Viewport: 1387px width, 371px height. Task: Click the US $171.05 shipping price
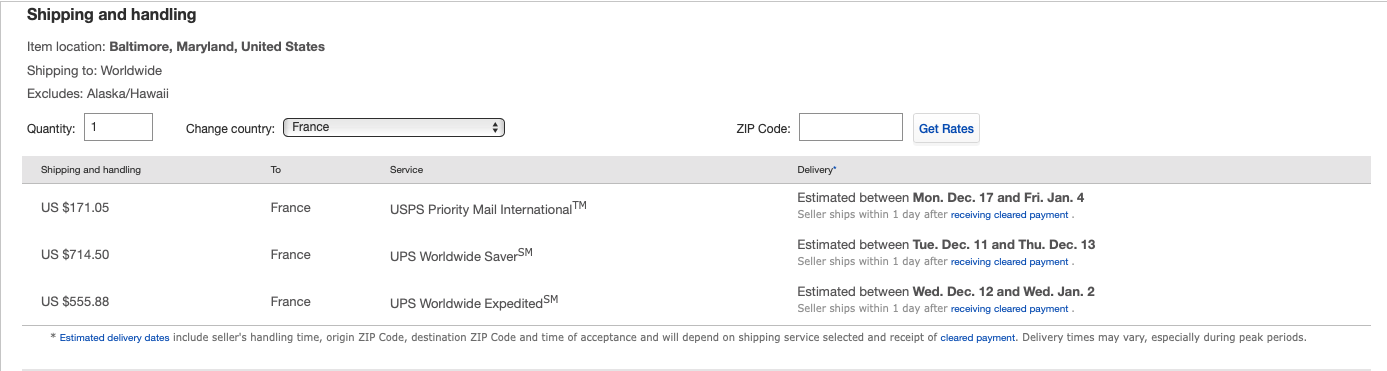[75, 208]
